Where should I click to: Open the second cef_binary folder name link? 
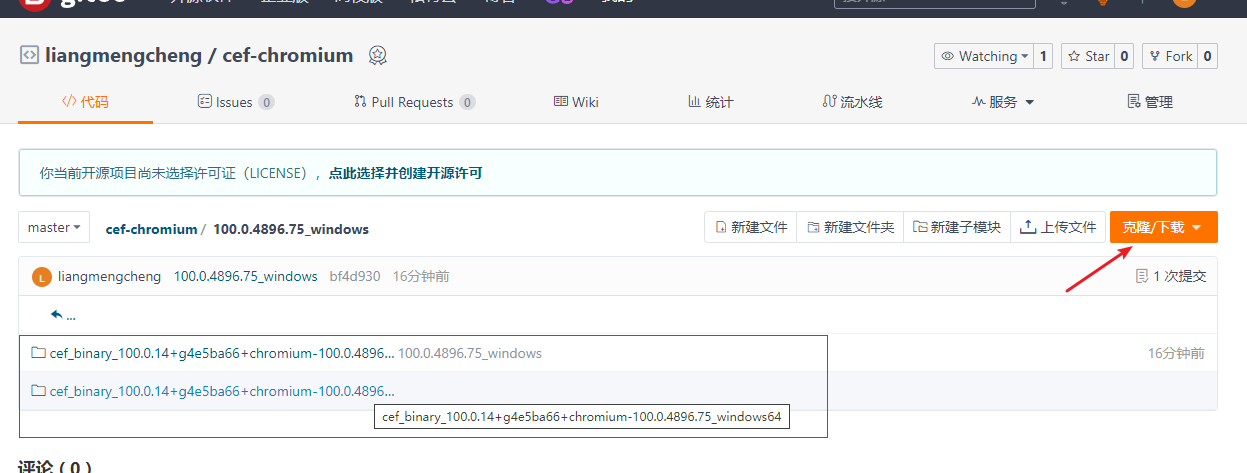tap(222, 391)
